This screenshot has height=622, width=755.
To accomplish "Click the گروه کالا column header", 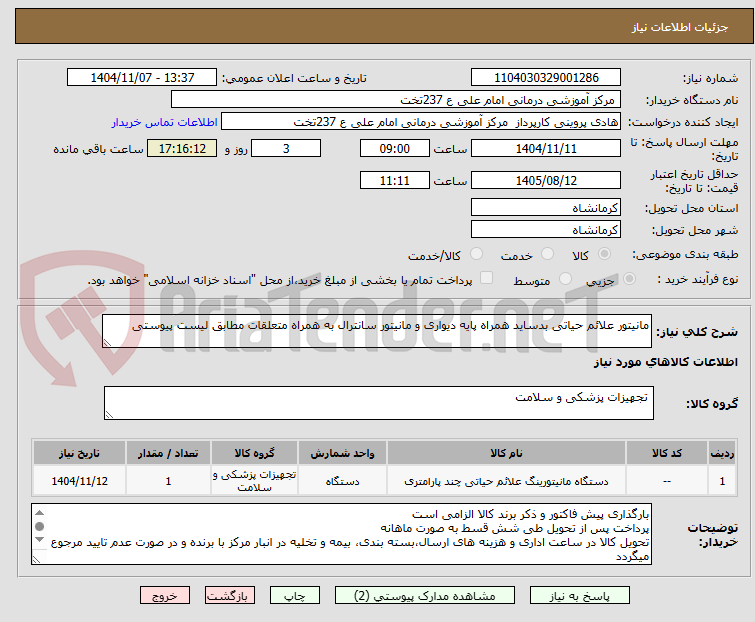I will click(254, 453).
